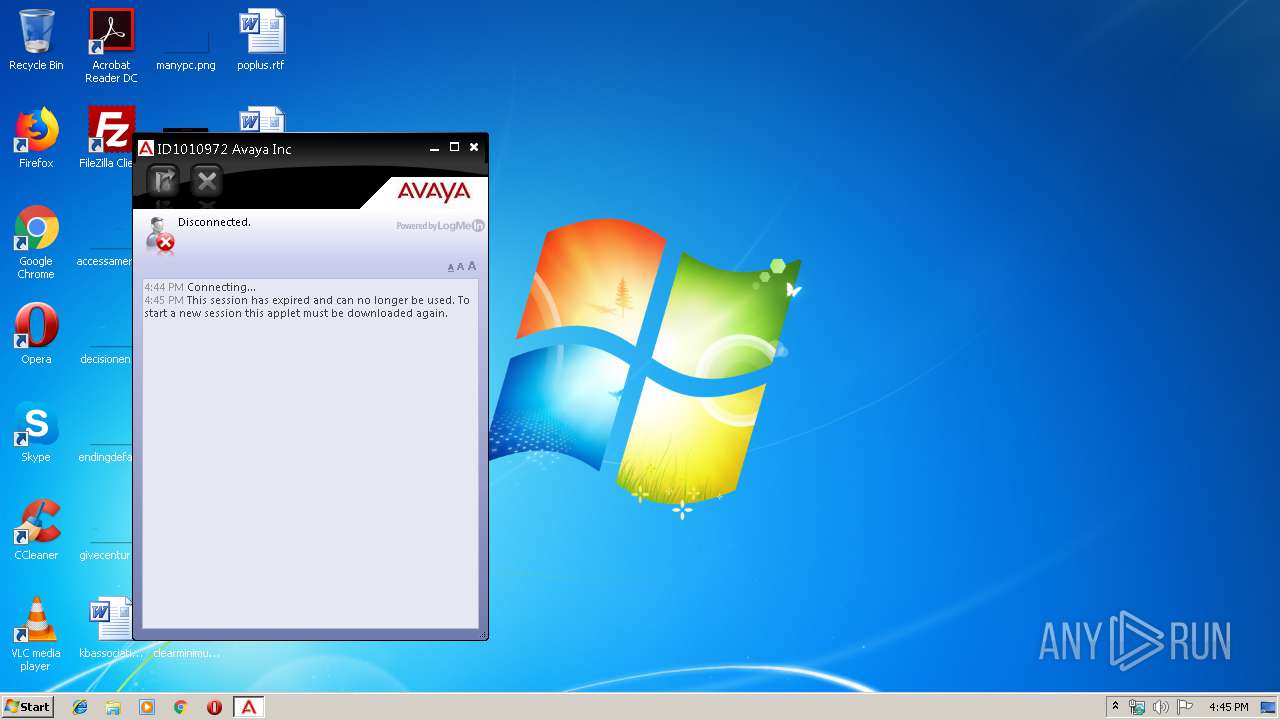Show hidden system tray icons
The image size is (1280, 720).
click(x=1115, y=707)
